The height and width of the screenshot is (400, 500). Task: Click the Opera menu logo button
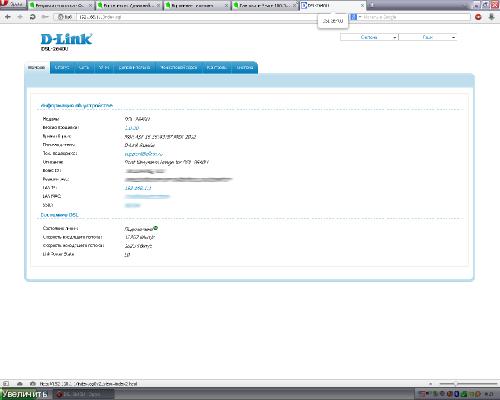coord(13,4)
